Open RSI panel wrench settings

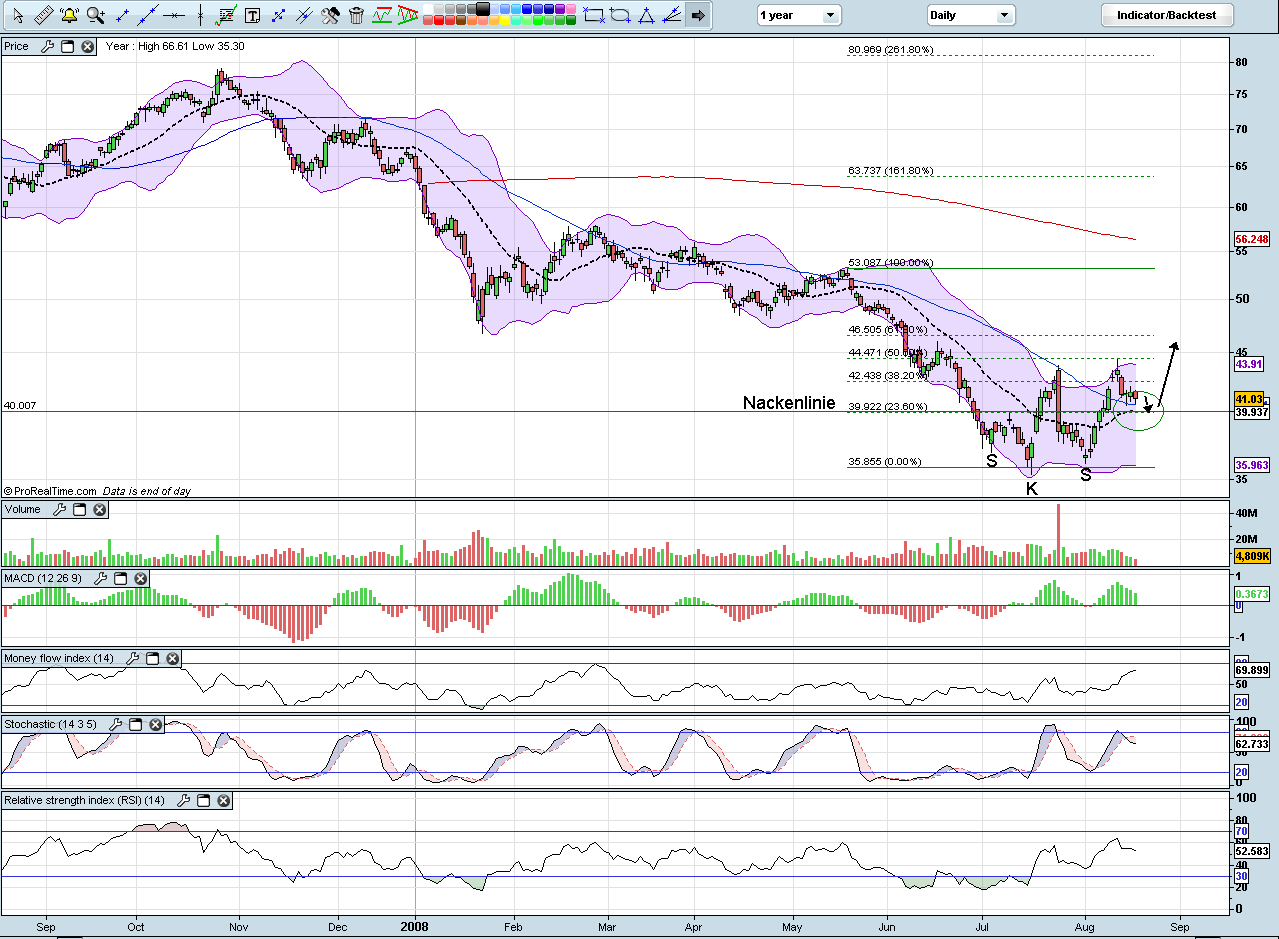point(183,800)
